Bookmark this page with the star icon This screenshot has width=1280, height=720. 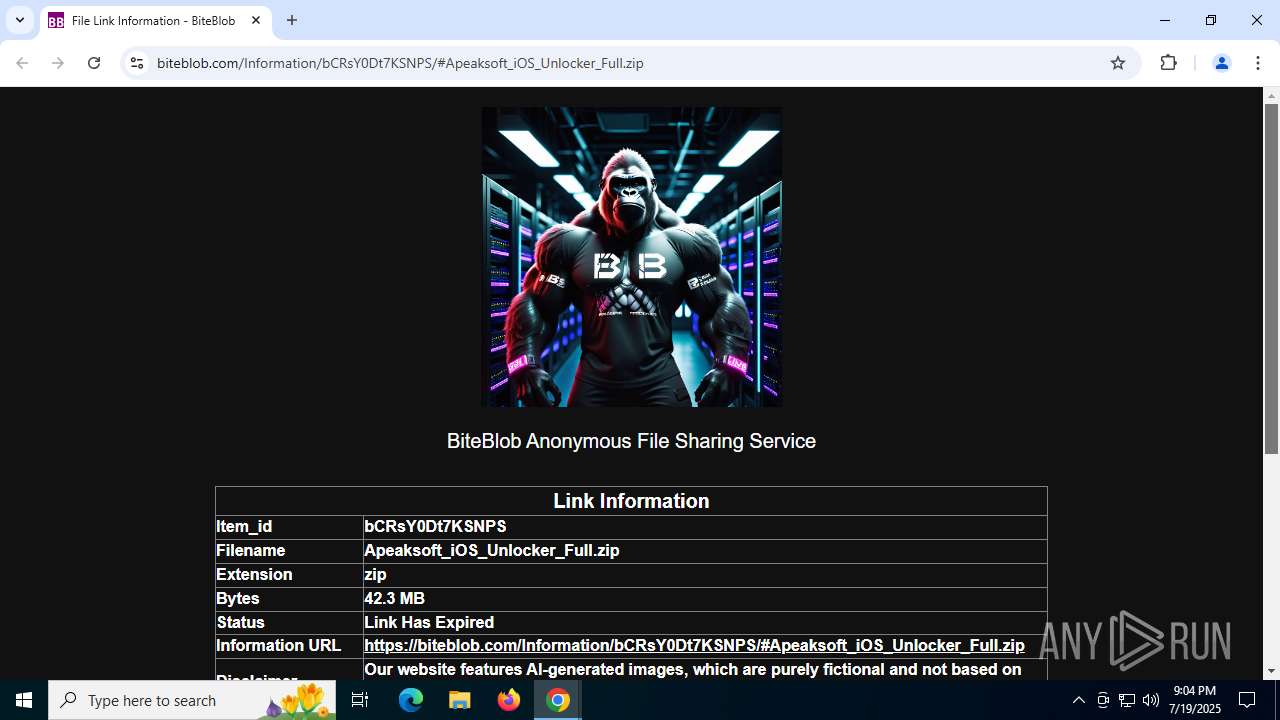pyautogui.click(x=1118, y=63)
